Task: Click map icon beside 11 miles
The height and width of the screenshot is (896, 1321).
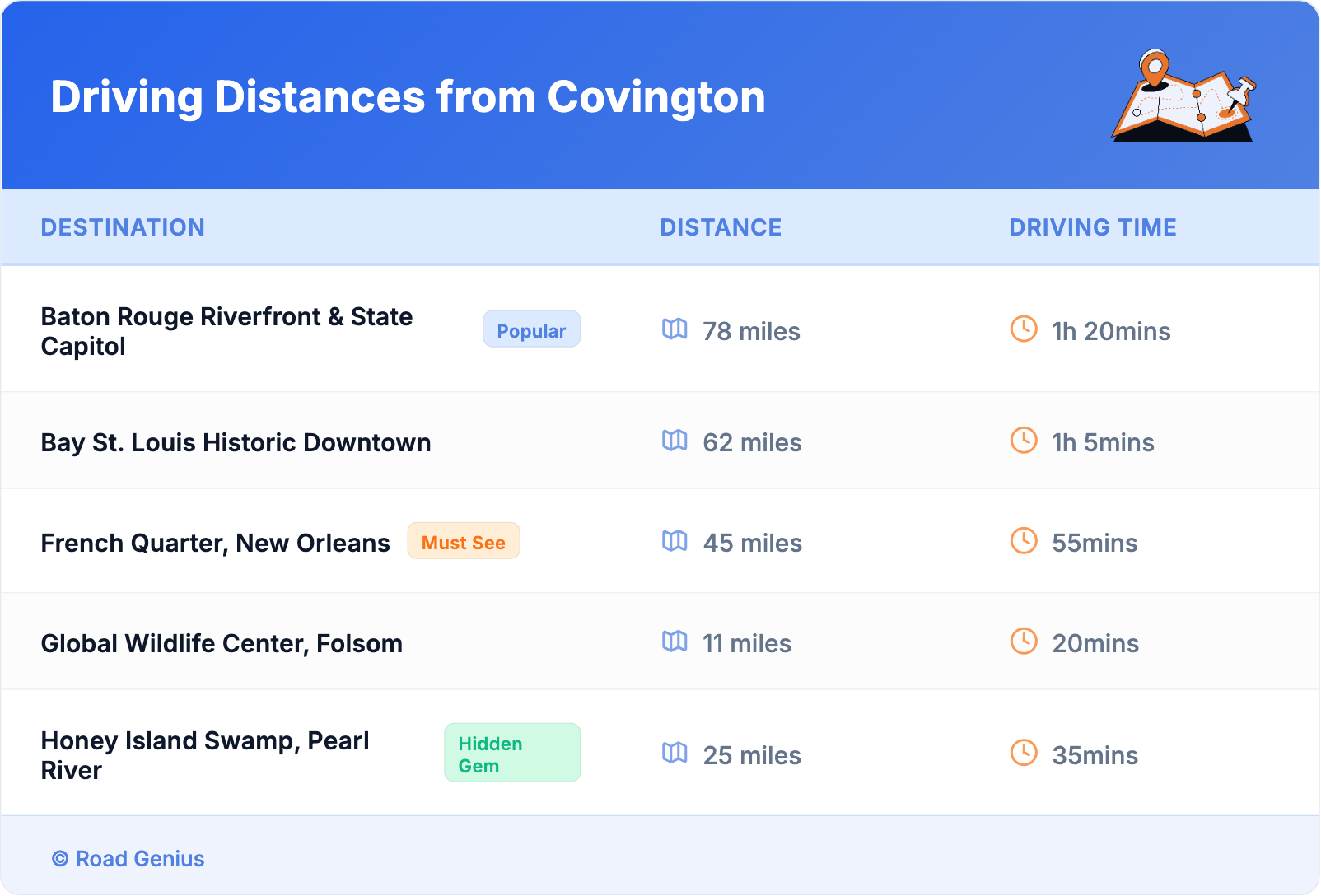Action: [x=675, y=642]
